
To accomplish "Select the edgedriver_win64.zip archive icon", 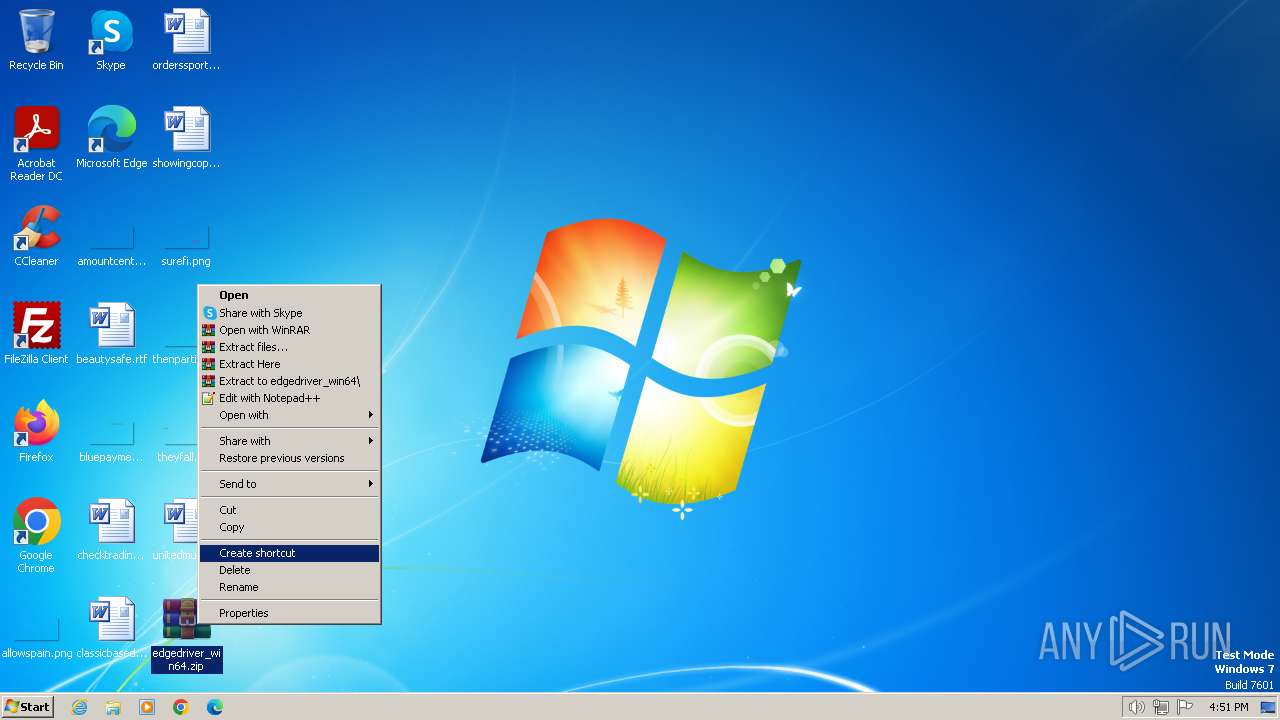I will 186,634.
